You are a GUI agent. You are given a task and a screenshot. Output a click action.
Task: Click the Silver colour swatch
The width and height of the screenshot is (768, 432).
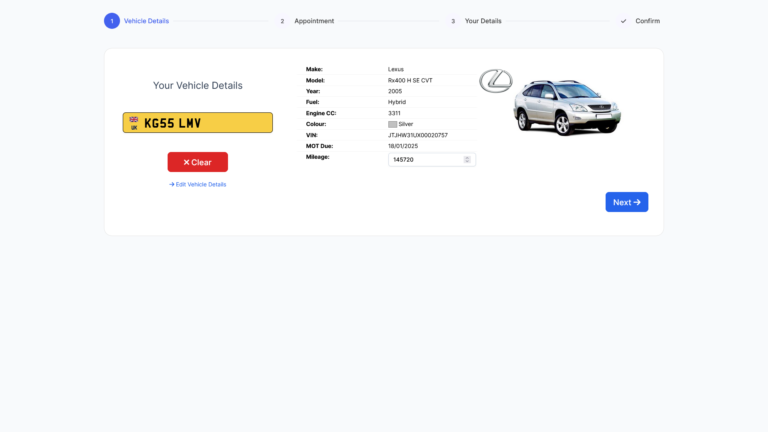click(392, 124)
